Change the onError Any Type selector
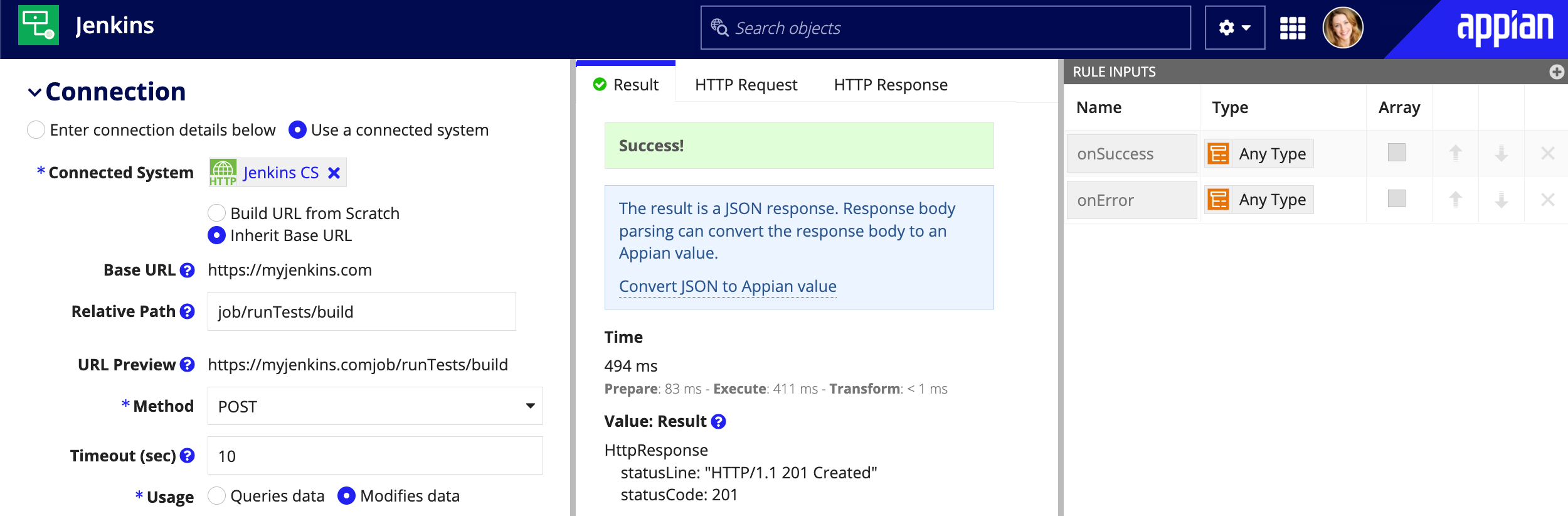The height and width of the screenshot is (516, 1568). [x=1259, y=200]
